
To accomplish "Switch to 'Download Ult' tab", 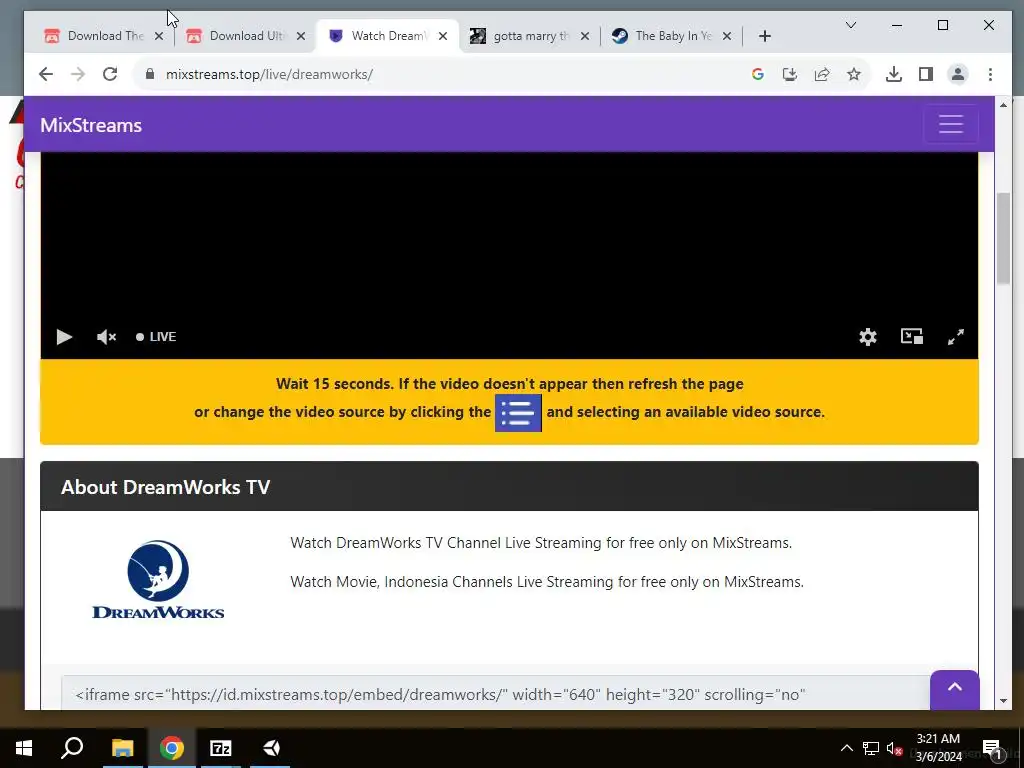I will 246,36.
